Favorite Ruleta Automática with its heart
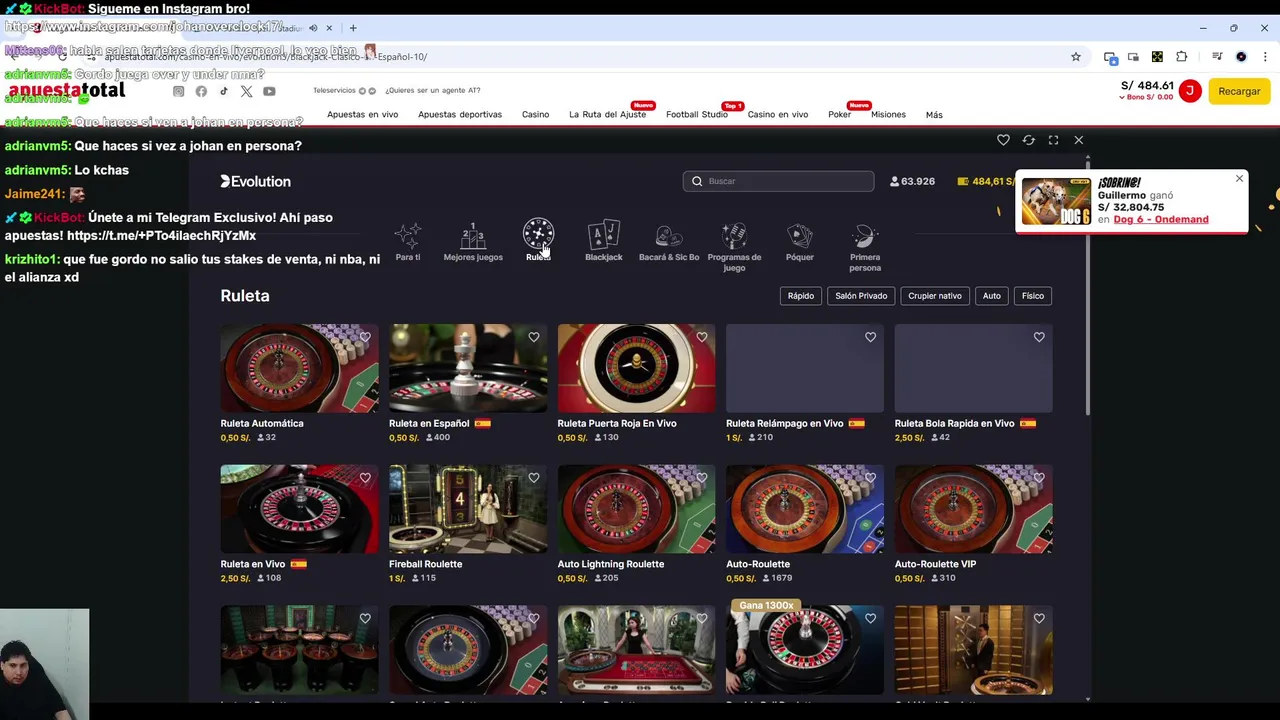The width and height of the screenshot is (1280, 720). (365, 337)
